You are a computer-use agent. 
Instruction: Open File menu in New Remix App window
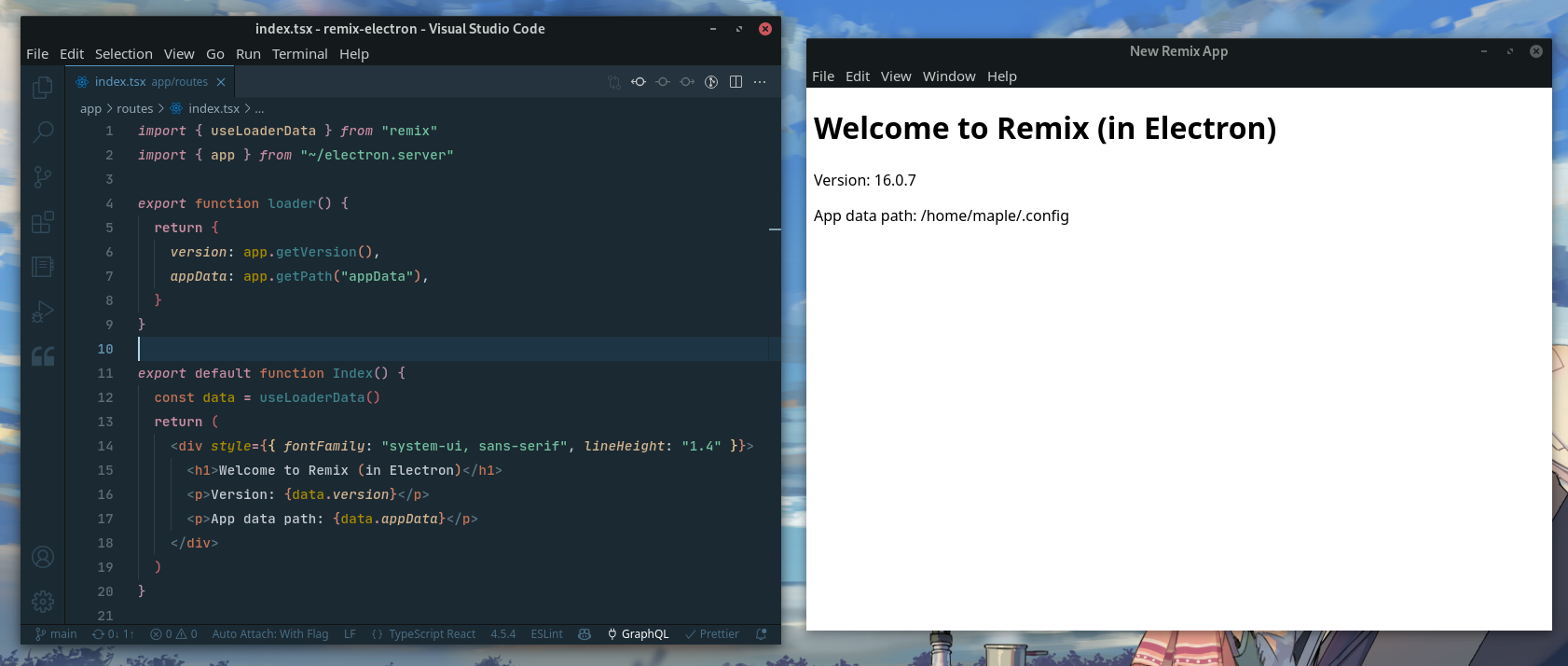pyautogui.click(x=823, y=76)
